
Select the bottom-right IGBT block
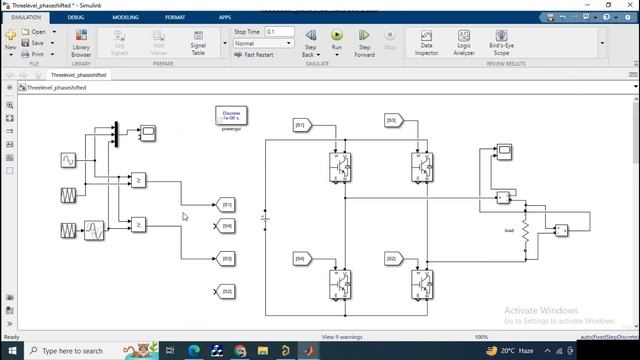[x=422, y=285]
